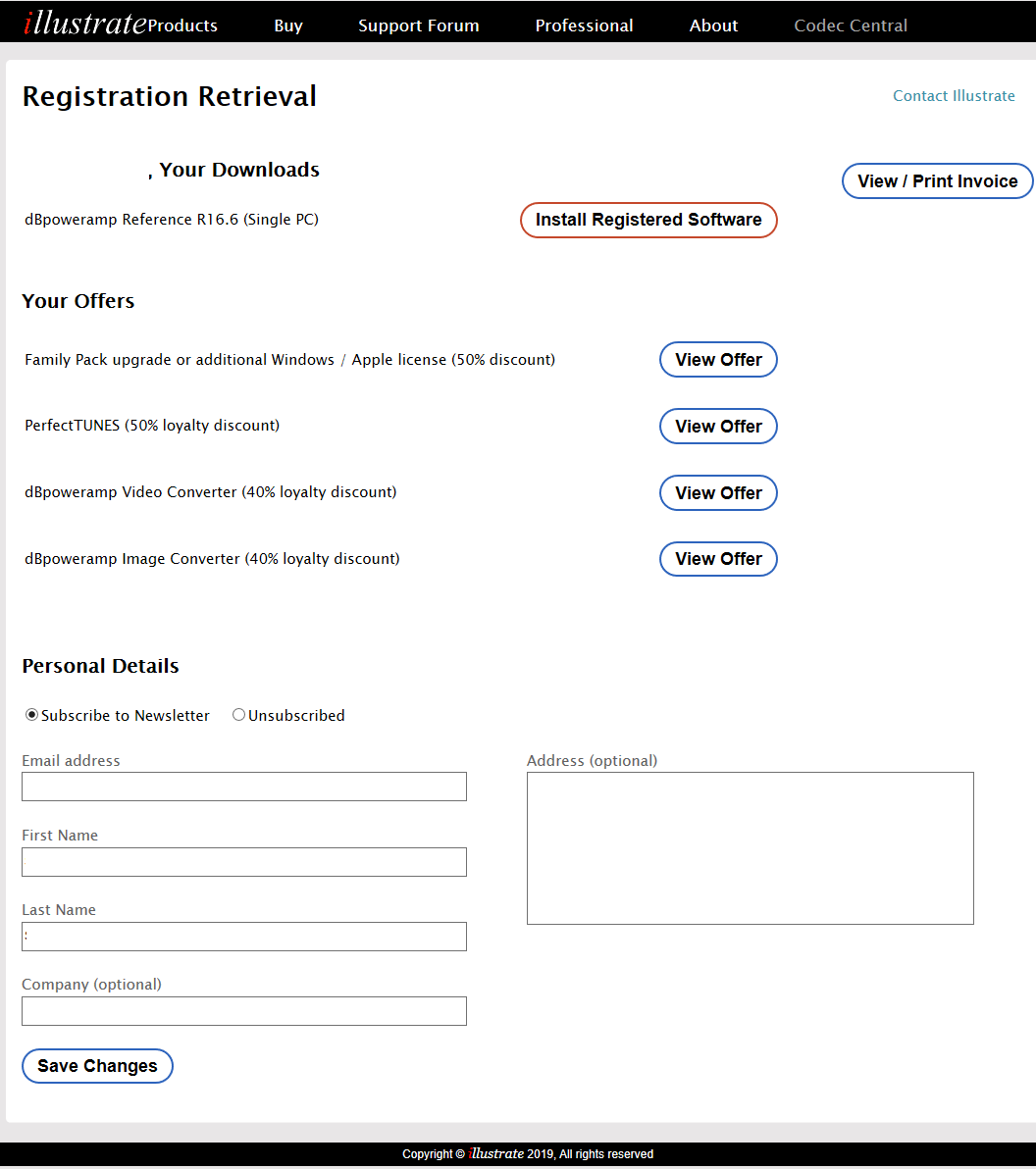
Task: Navigate to the Professional section
Action: click(x=585, y=25)
